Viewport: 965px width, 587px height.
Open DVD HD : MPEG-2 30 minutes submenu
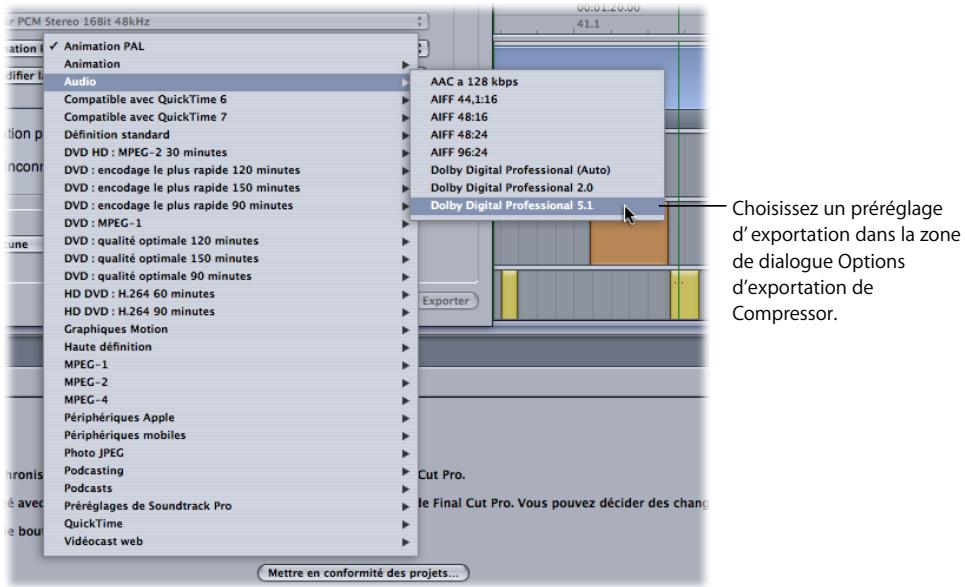(231, 153)
